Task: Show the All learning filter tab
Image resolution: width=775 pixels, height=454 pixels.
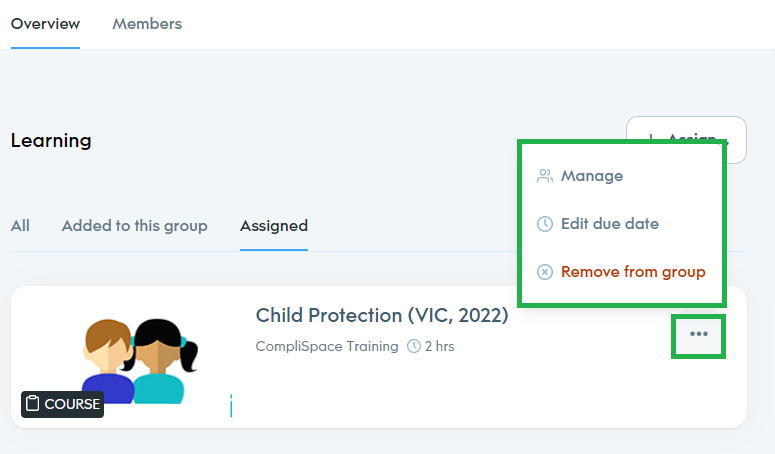Action: [20, 226]
